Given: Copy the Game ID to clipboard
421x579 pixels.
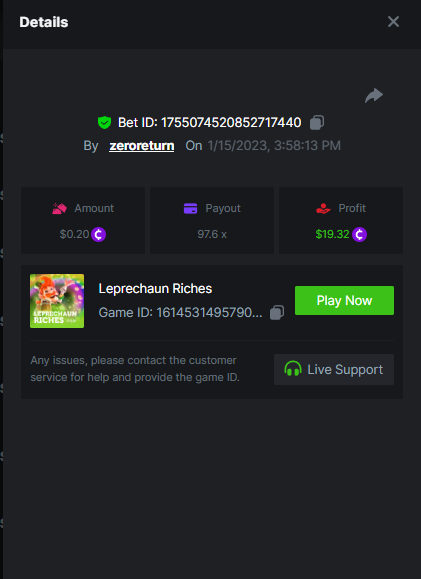Looking at the screenshot, I should click(277, 312).
